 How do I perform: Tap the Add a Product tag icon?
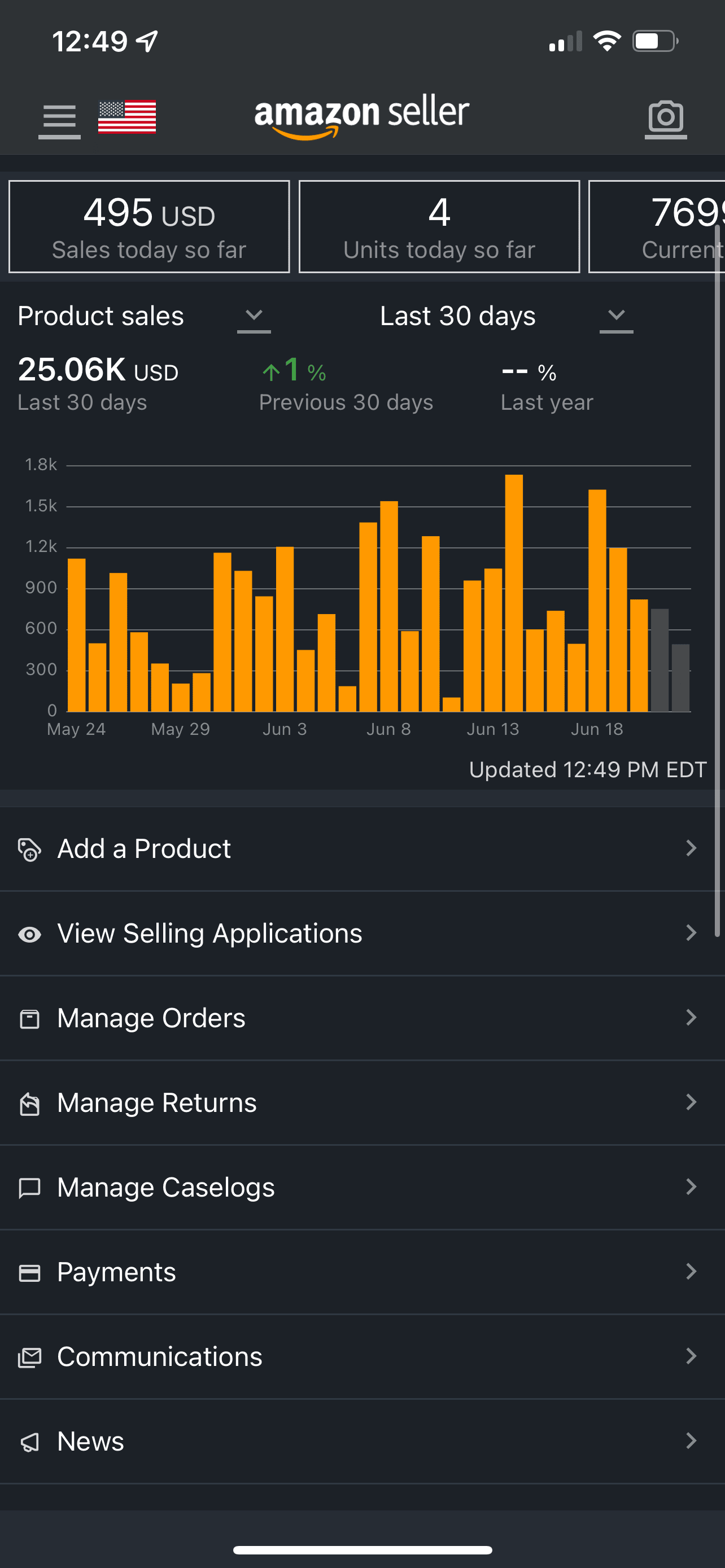click(29, 849)
